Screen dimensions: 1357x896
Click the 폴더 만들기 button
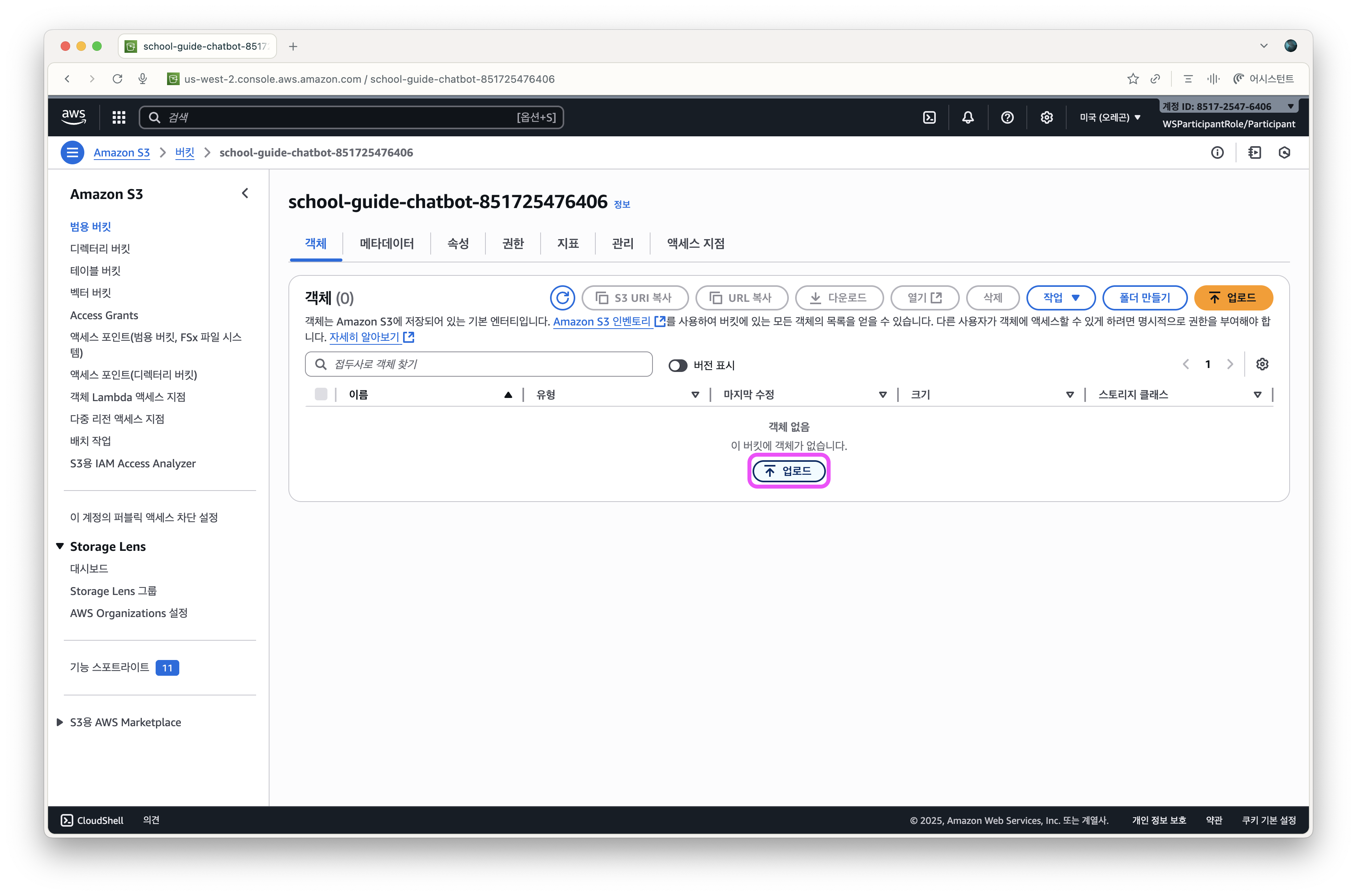pyautogui.click(x=1145, y=298)
